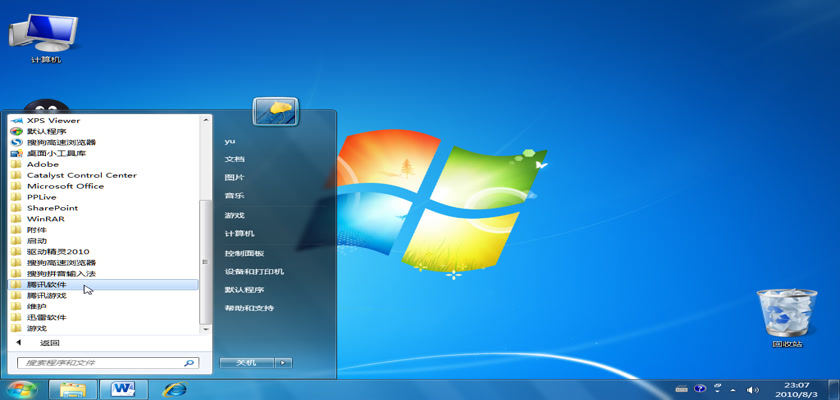Open shutdown options arrow next to 关机

(x=284, y=362)
